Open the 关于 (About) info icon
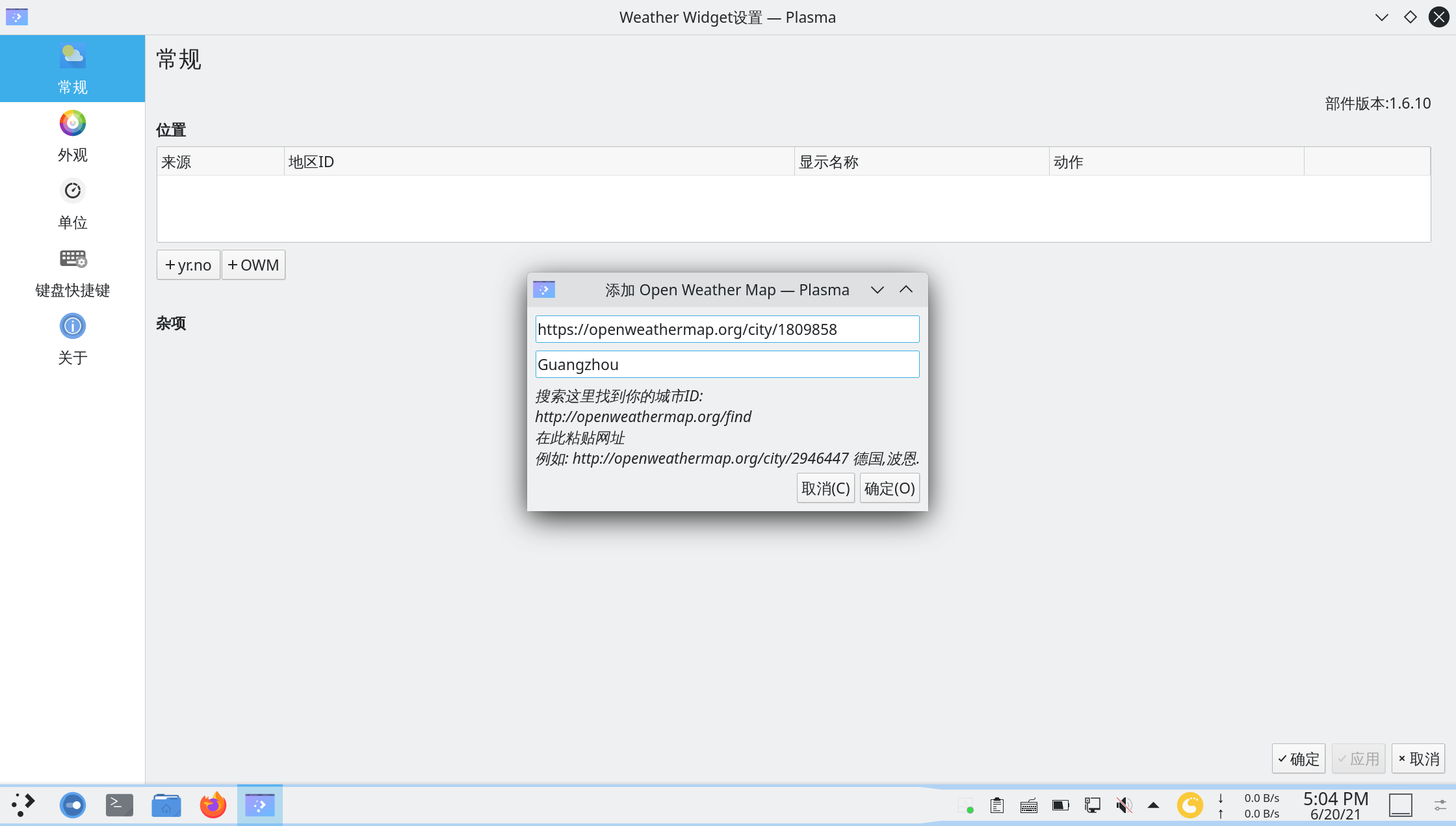Screen dimensions: 1456x826 click(x=72, y=326)
